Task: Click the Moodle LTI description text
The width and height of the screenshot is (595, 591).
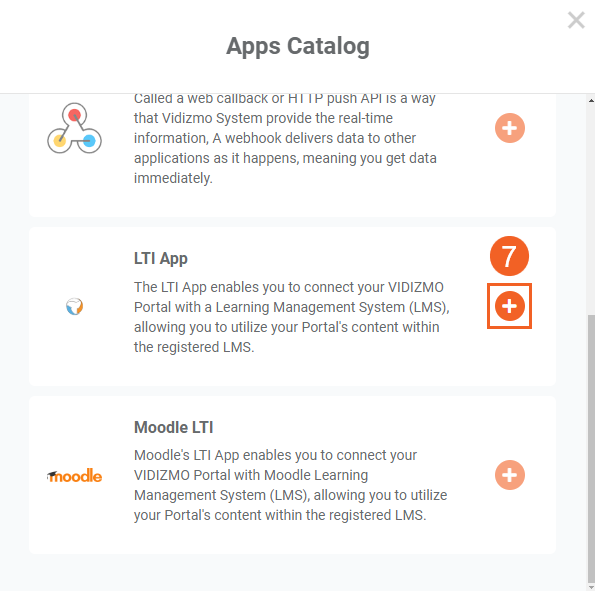Action: 291,485
